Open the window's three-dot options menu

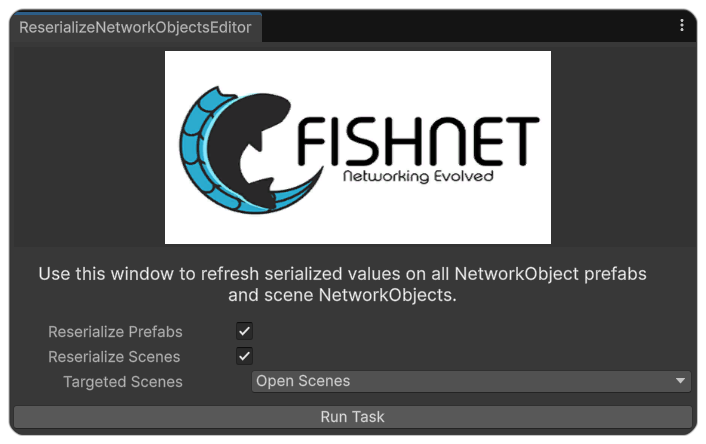[682, 26]
